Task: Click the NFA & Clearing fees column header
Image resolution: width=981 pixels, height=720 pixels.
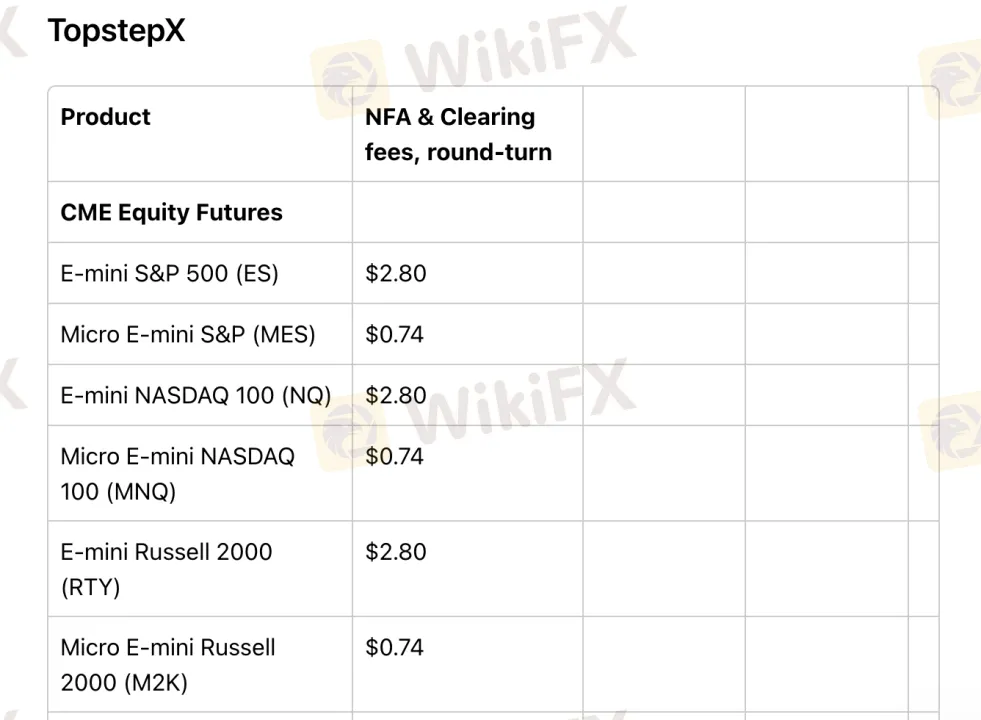Action: [458, 134]
